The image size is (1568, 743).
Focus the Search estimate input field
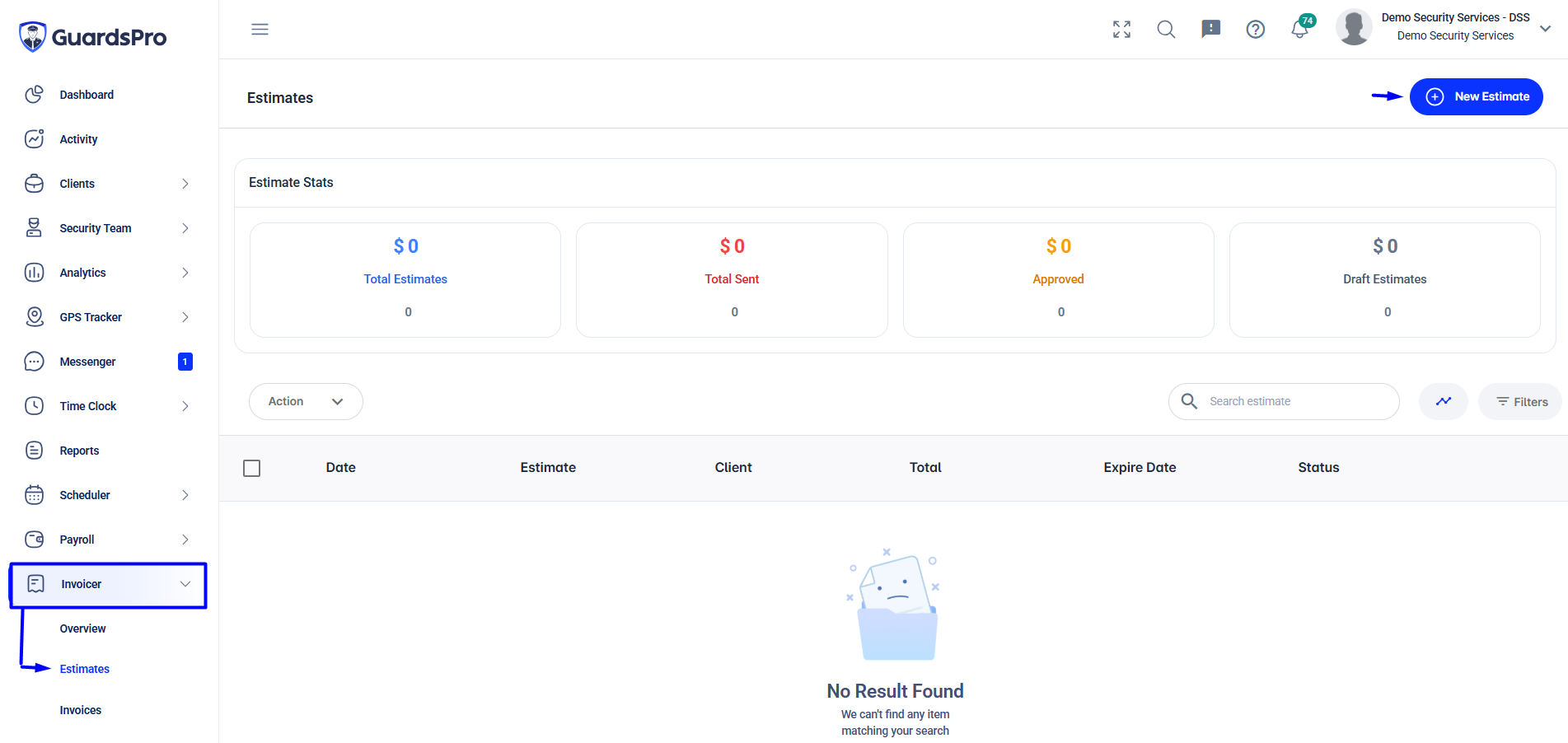click(x=1284, y=401)
